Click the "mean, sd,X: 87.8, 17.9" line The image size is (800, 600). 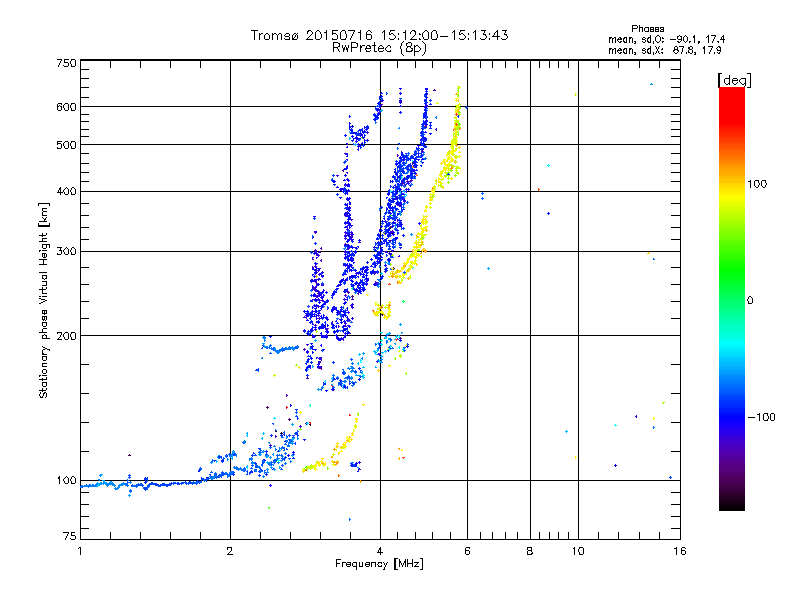(x=664, y=50)
